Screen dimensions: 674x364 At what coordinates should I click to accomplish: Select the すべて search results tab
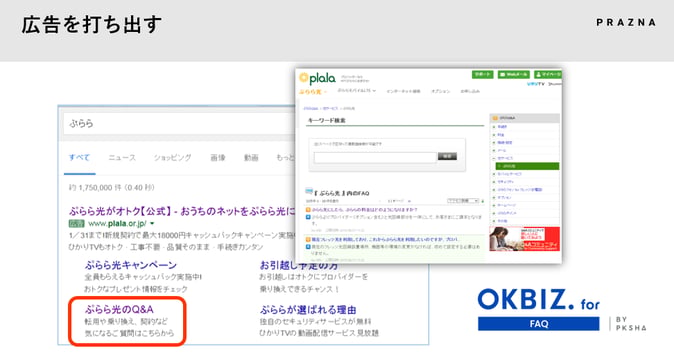[80, 158]
